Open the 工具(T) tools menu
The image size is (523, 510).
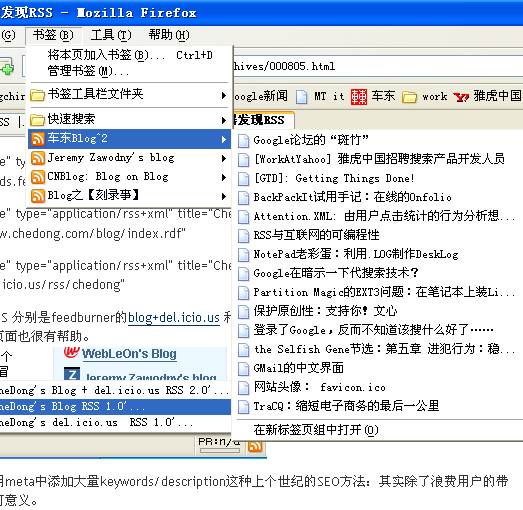coord(111,35)
